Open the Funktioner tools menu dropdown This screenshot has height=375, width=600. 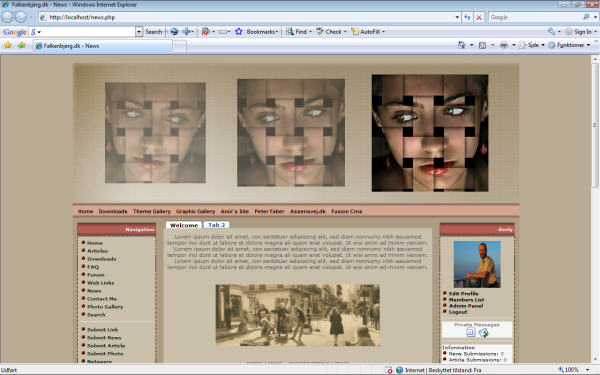pos(569,45)
